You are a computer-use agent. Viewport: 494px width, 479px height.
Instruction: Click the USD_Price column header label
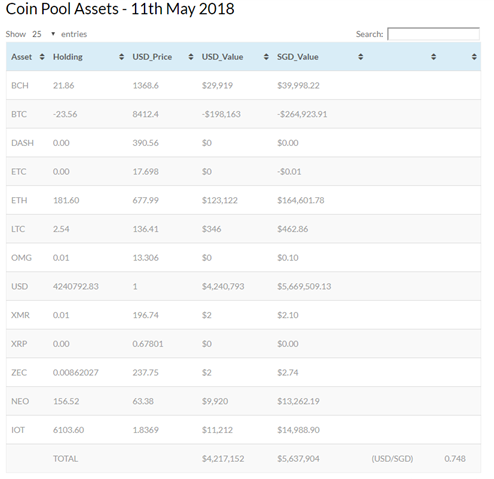coord(152,57)
